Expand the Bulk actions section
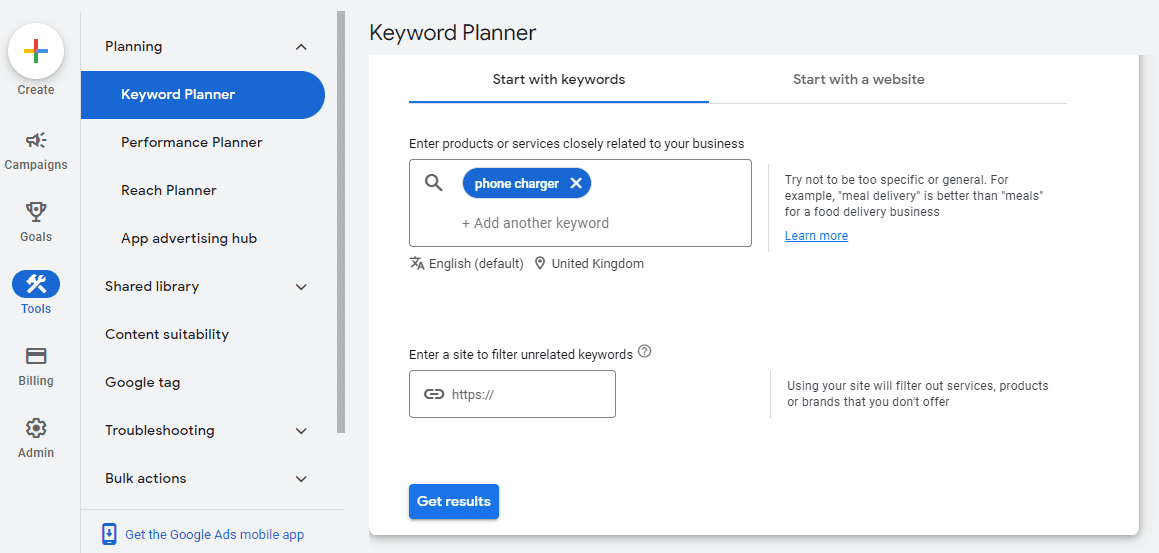 tap(301, 478)
